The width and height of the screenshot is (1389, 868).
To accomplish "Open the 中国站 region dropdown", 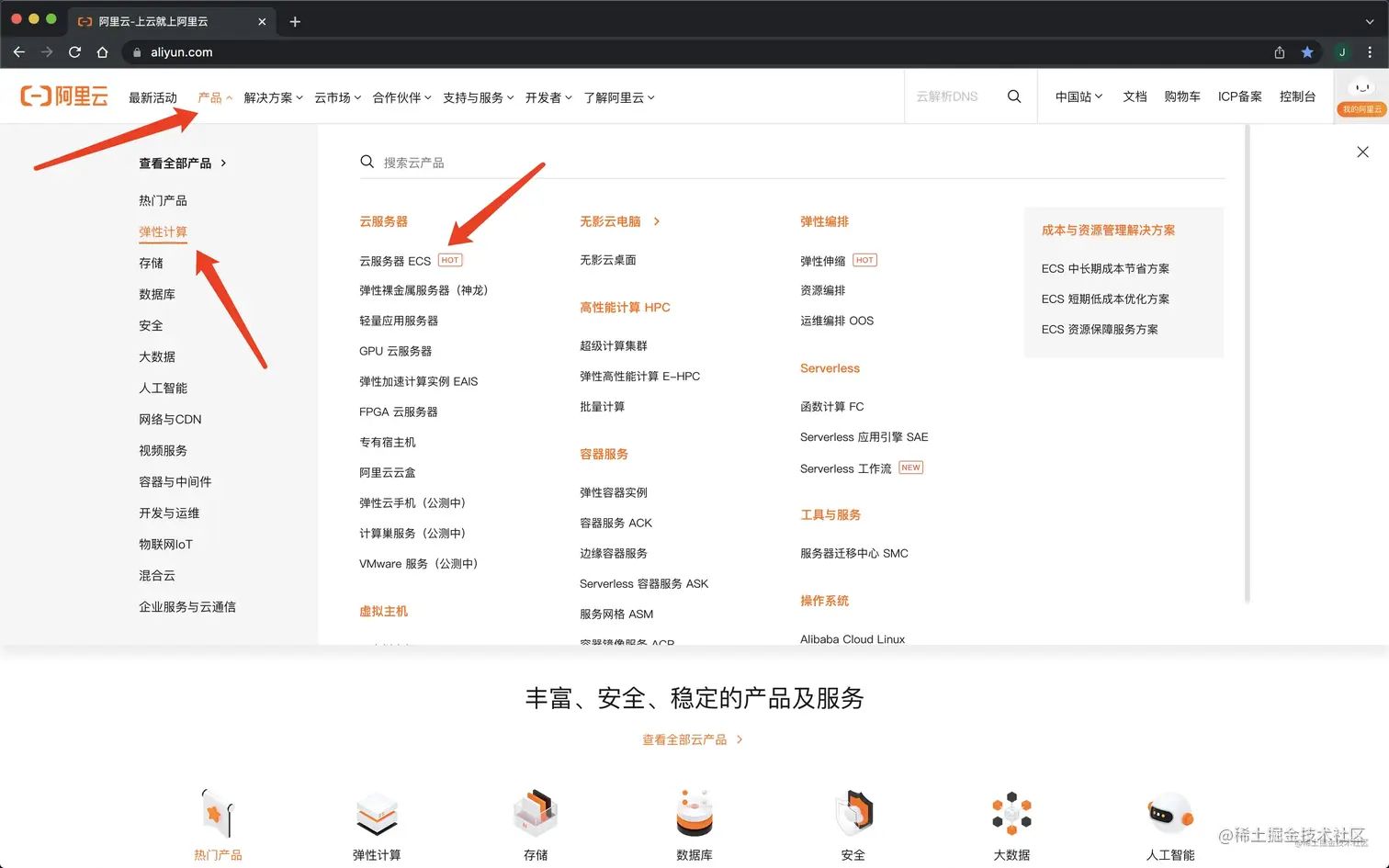I will [x=1078, y=96].
